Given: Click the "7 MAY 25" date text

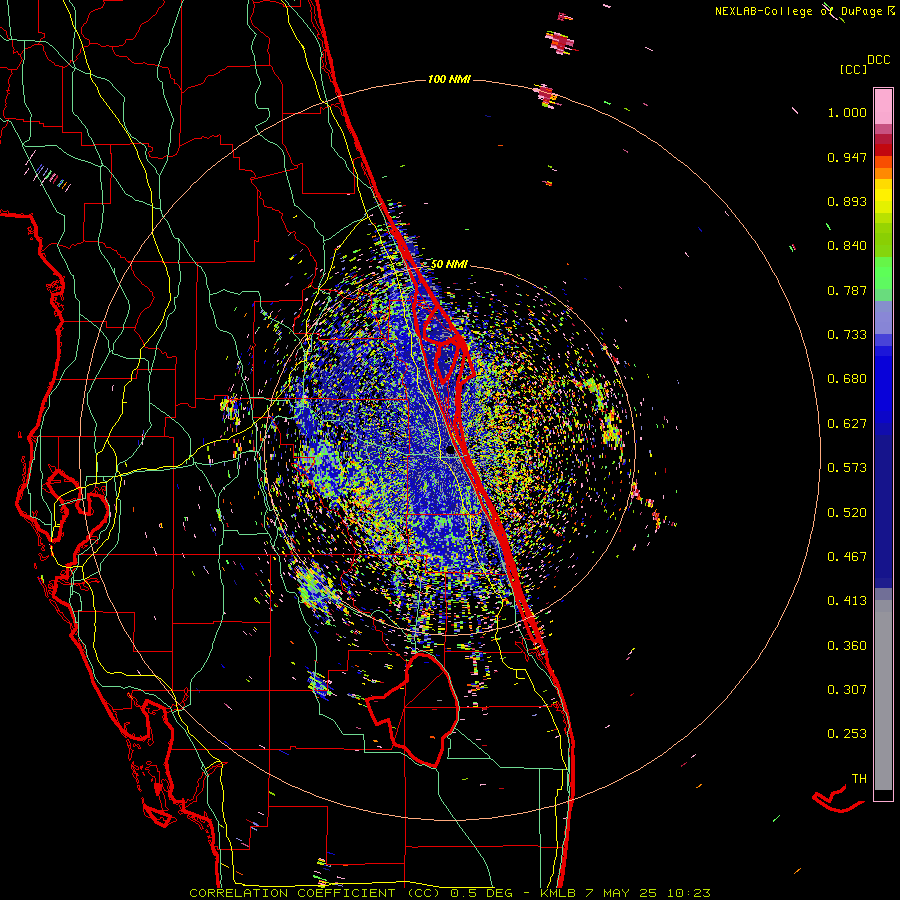Looking at the screenshot, I should (x=620, y=893).
